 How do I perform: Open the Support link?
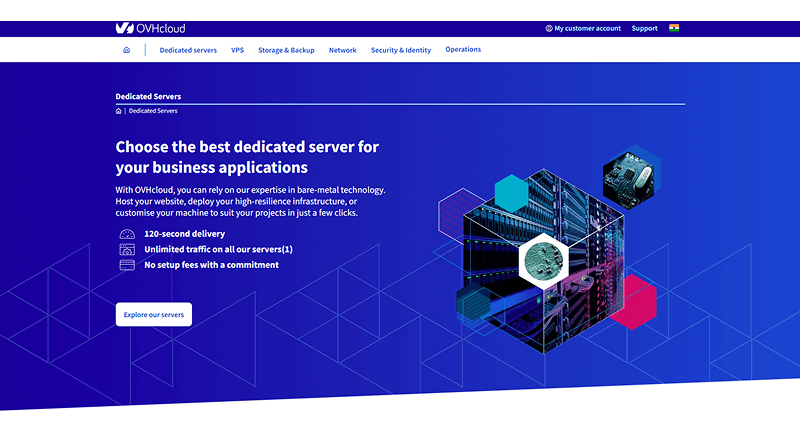644,29
